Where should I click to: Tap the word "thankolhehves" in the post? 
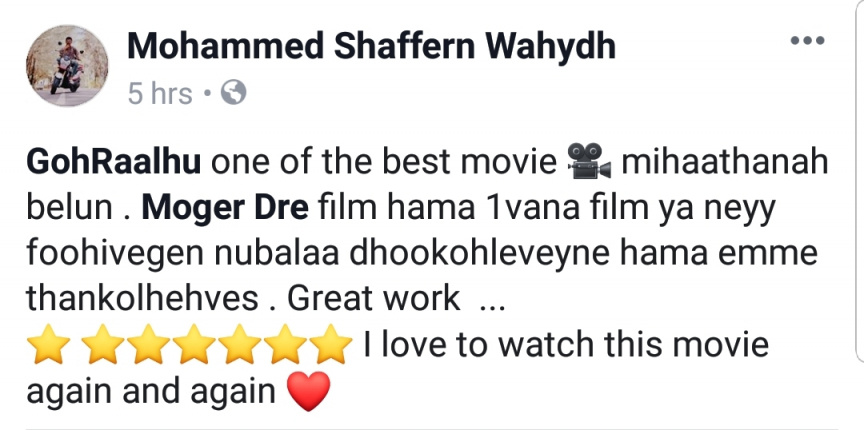click(x=142, y=299)
